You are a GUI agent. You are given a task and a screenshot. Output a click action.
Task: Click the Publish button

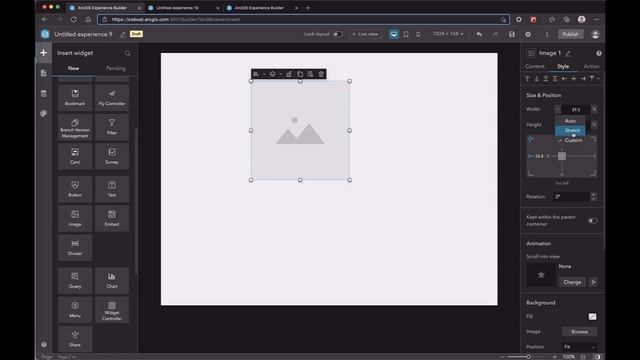pyautogui.click(x=571, y=34)
